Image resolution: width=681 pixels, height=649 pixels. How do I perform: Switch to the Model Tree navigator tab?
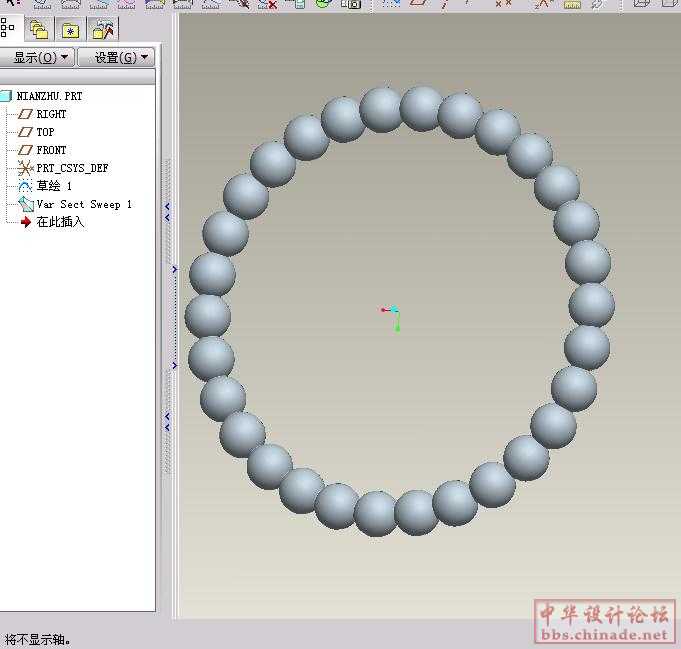pos(8,29)
